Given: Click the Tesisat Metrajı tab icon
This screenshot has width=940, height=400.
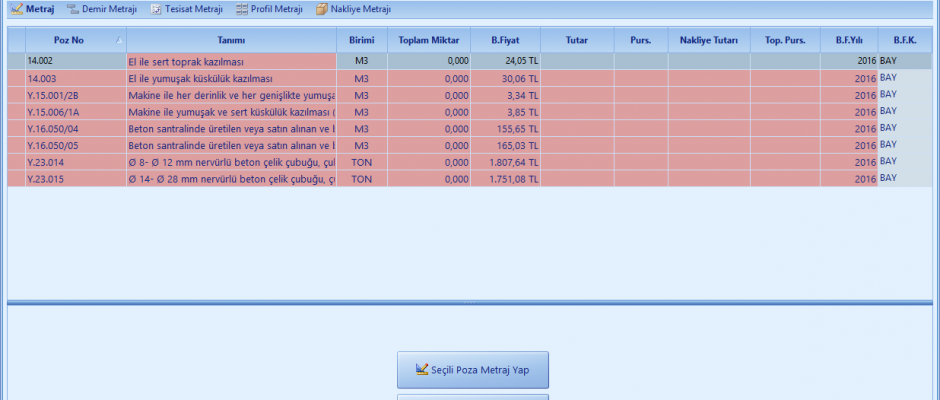Looking at the screenshot, I should [156, 9].
